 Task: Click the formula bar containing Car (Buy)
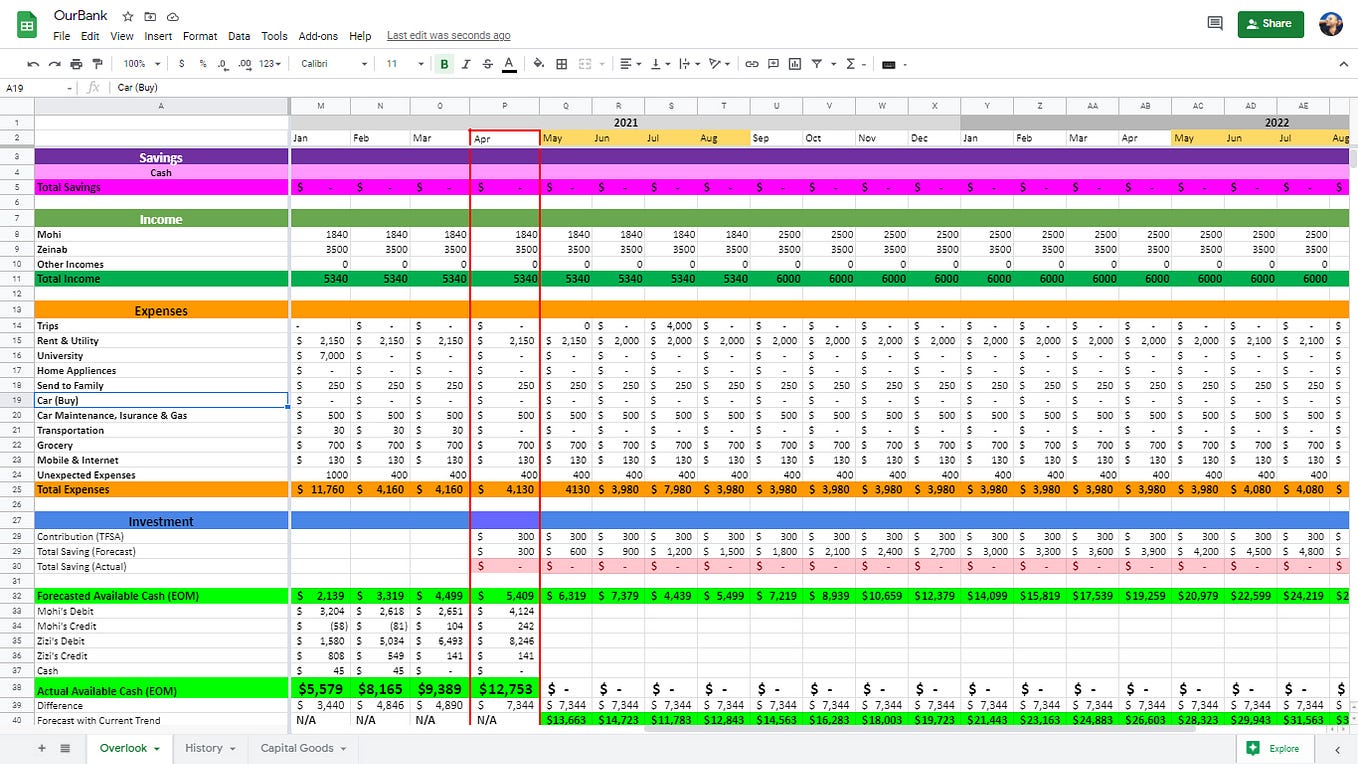coord(730,88)
